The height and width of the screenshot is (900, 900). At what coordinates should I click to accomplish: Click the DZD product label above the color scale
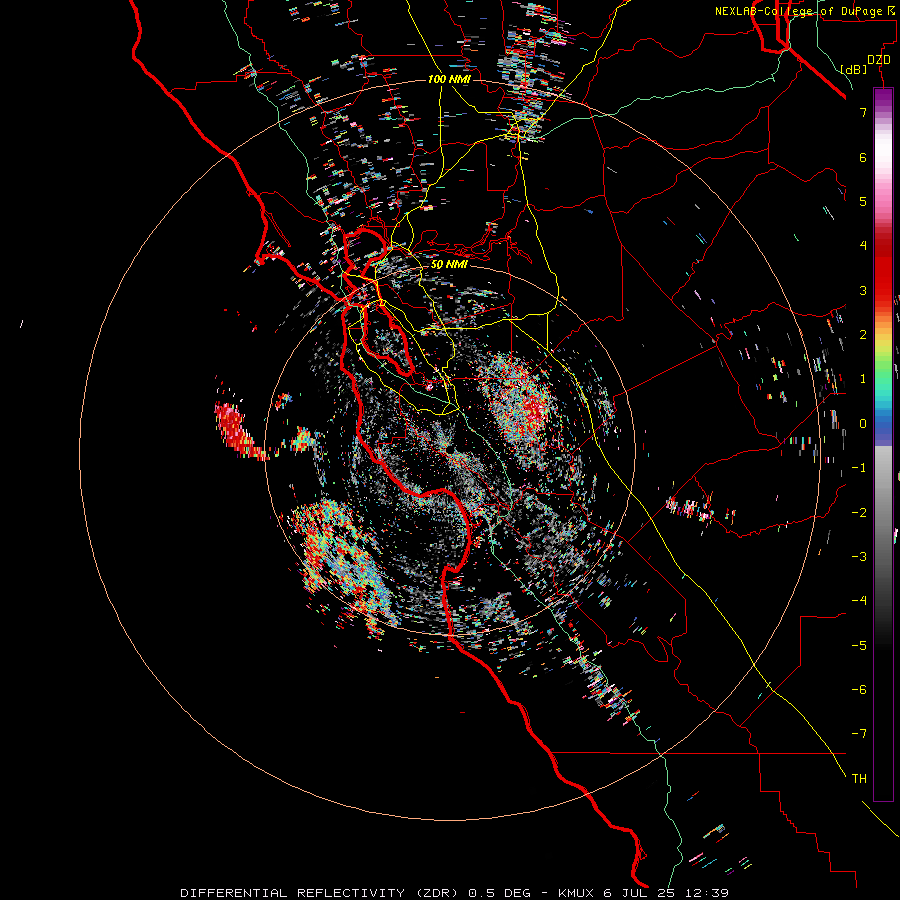pos(879,60)
